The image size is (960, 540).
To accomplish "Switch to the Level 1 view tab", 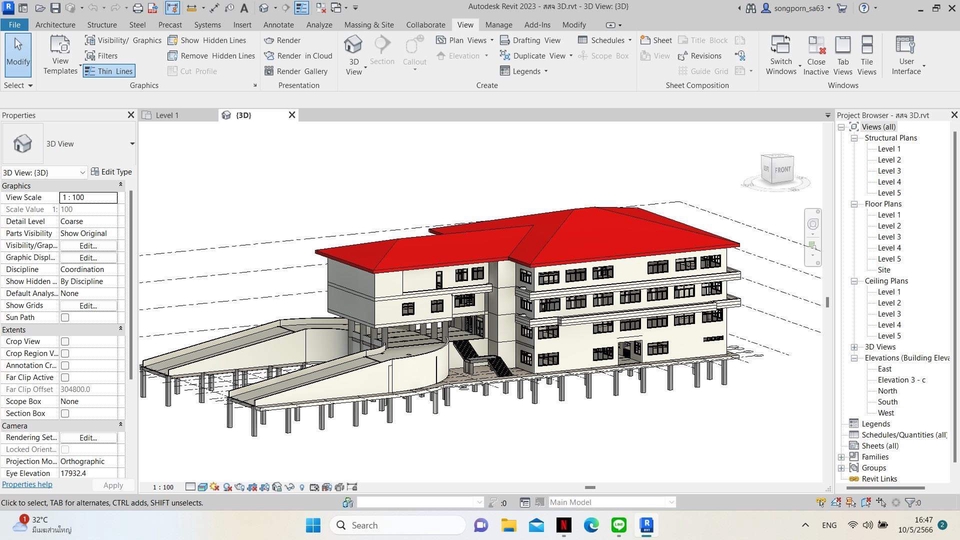I will (167, 115).
